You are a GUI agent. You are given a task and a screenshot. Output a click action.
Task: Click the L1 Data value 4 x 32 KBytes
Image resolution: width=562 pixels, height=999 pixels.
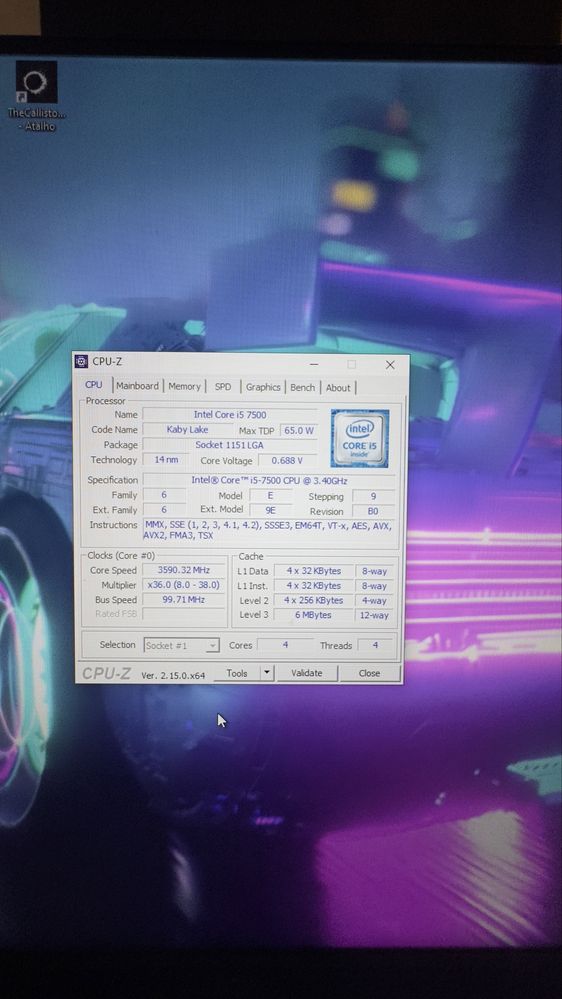click(x=313, y=571)
